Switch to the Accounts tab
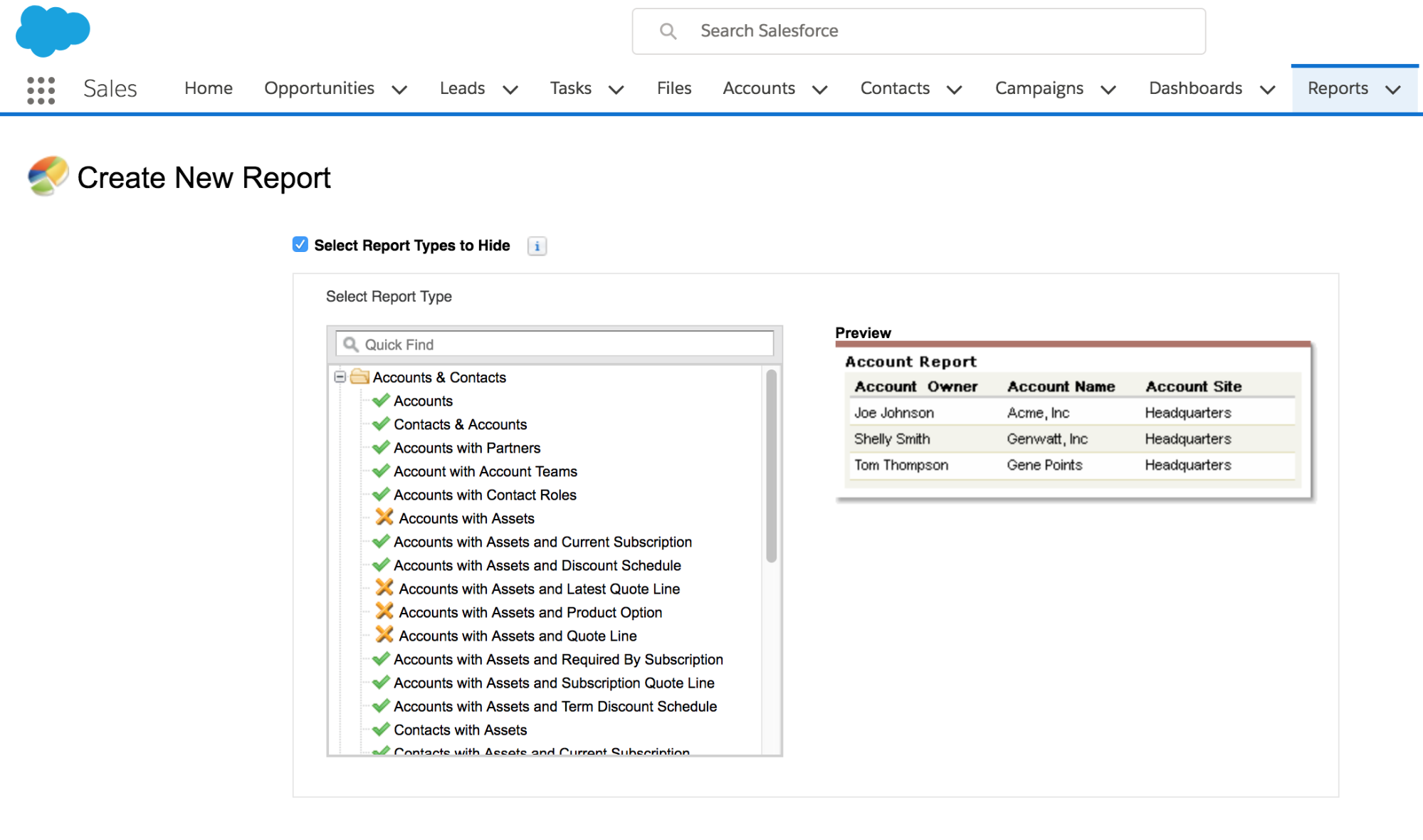1423x840 pixels. point(759,88)
